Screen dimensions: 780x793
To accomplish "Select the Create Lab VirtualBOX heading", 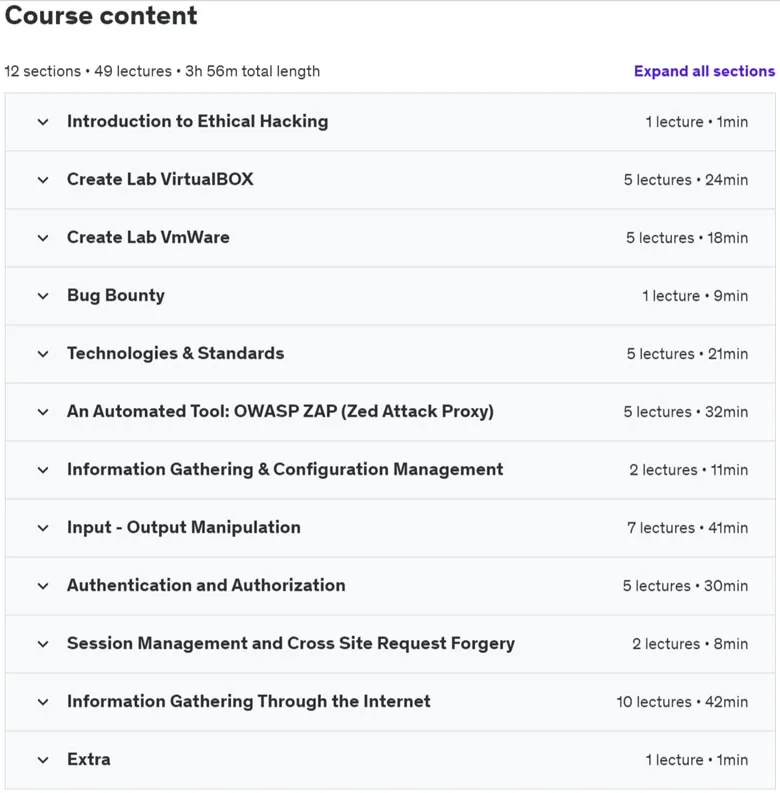I will (x=160, y=179).
